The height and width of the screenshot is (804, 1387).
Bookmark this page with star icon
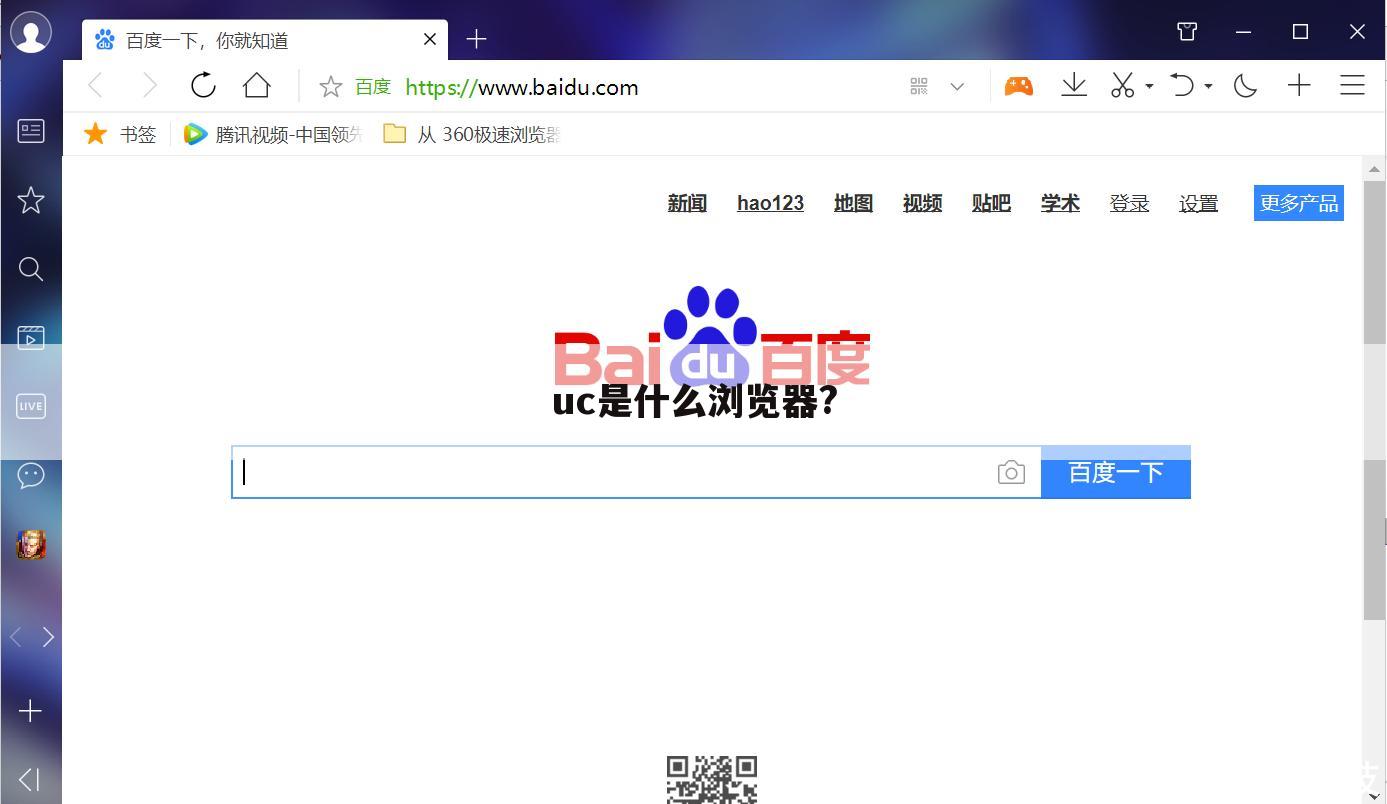[331, 87]
